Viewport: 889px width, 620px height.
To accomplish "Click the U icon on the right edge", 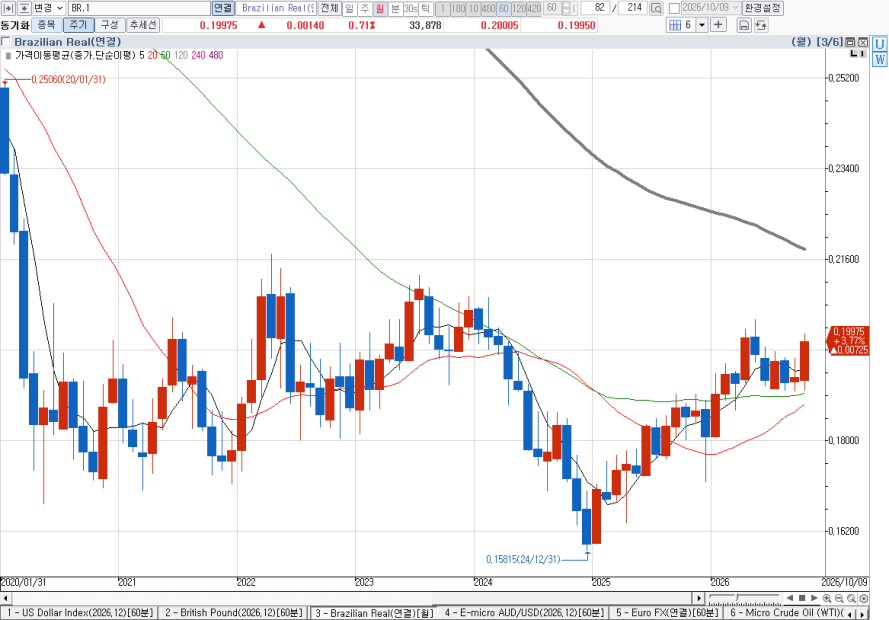I will pyautogui.click(x=880, y=44).
